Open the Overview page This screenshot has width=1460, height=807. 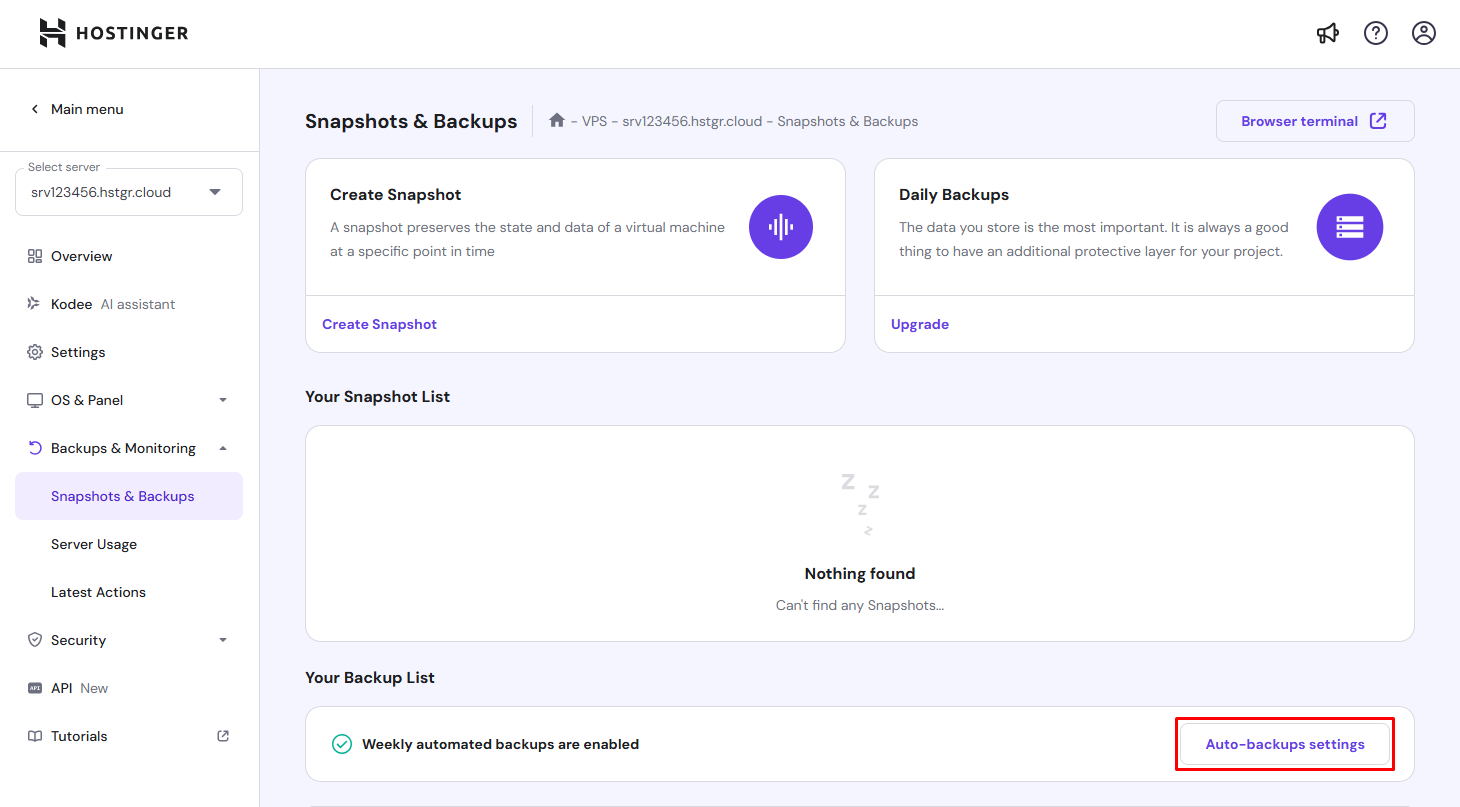click(82, 256)
